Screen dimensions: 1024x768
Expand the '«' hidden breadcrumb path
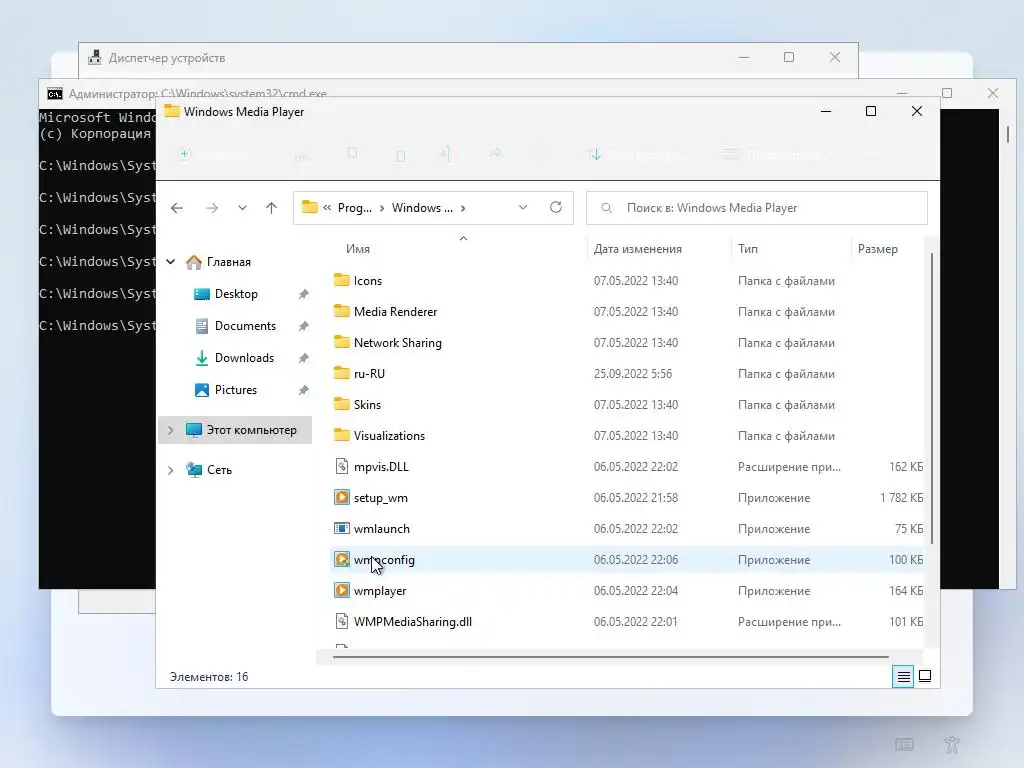(327, 208)
